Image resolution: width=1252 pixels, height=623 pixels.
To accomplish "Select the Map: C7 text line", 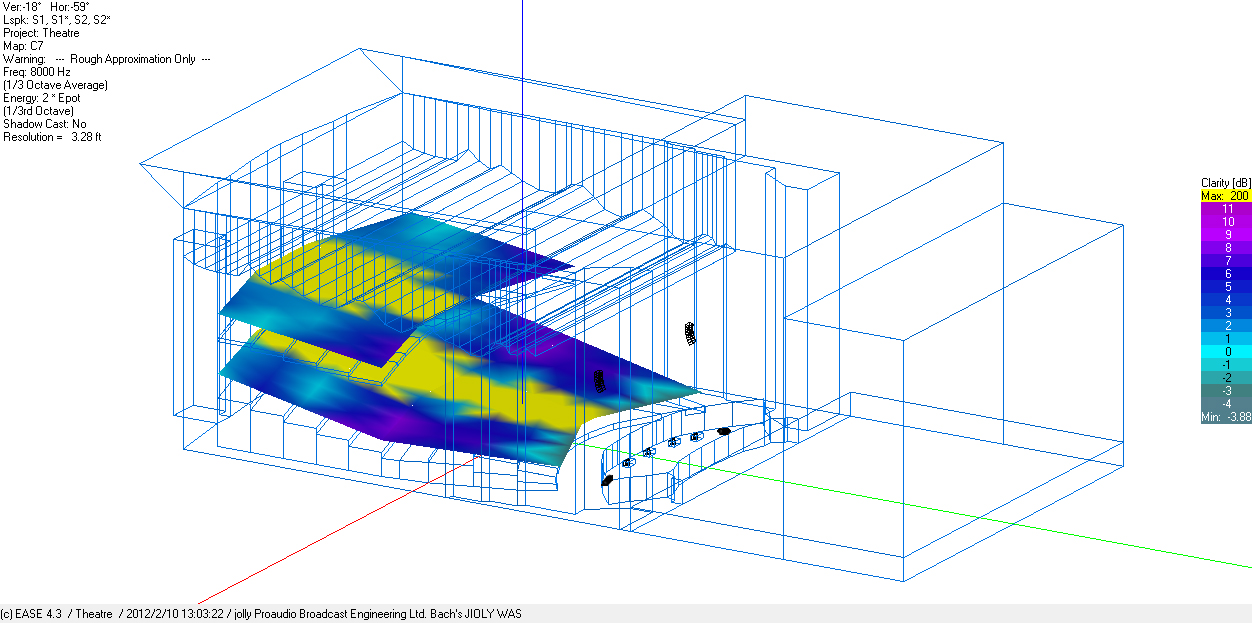I will coord(24,46).
